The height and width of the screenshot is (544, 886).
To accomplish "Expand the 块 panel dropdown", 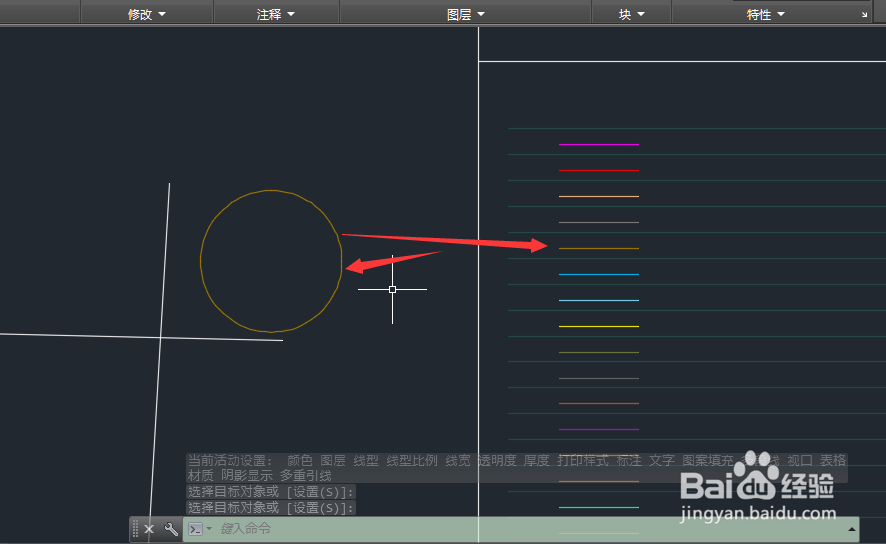I will (x=631, y=14).
